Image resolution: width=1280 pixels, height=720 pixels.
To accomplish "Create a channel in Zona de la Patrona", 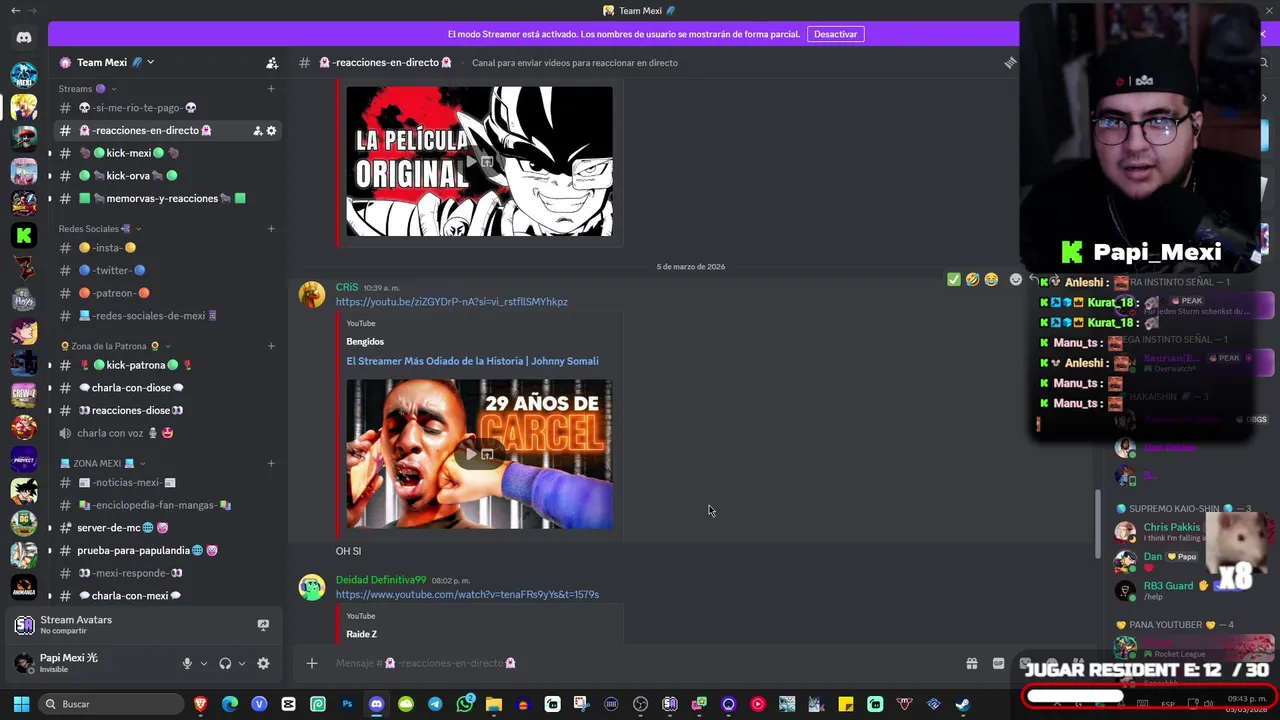I will pyautogui.click(x=271, y=346).
